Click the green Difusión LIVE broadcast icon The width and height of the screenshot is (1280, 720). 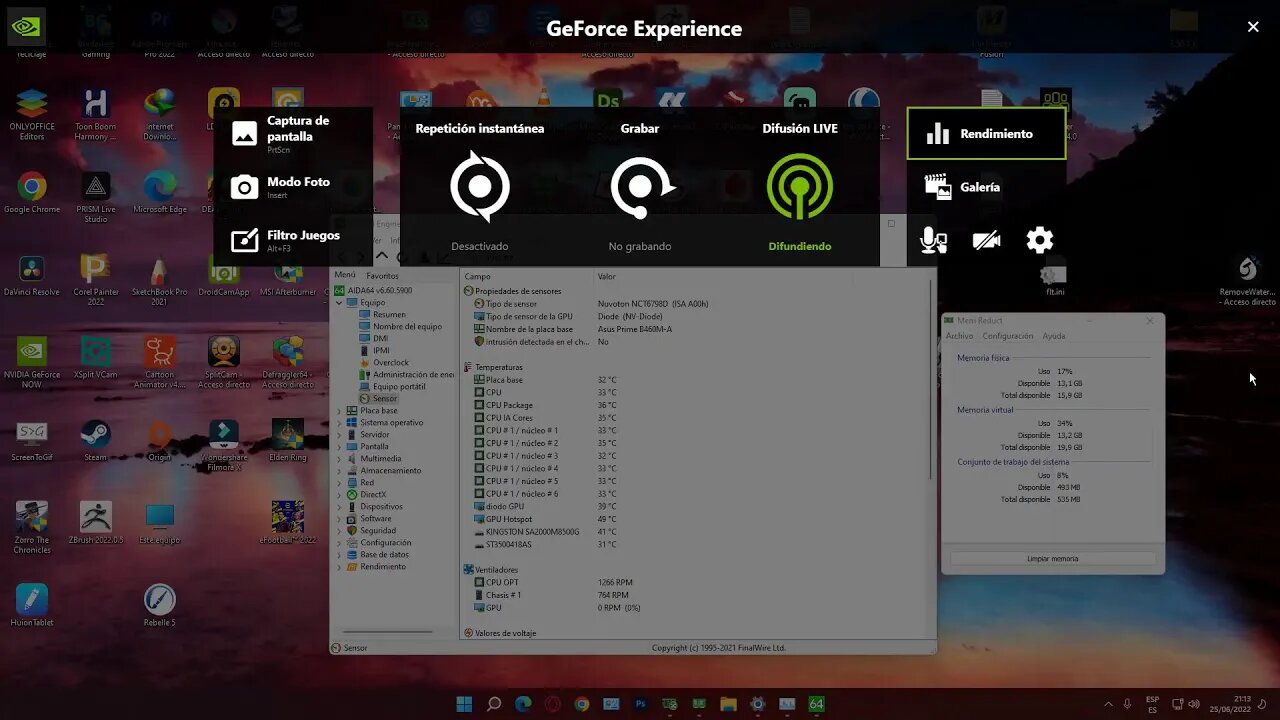click(800, 187)
